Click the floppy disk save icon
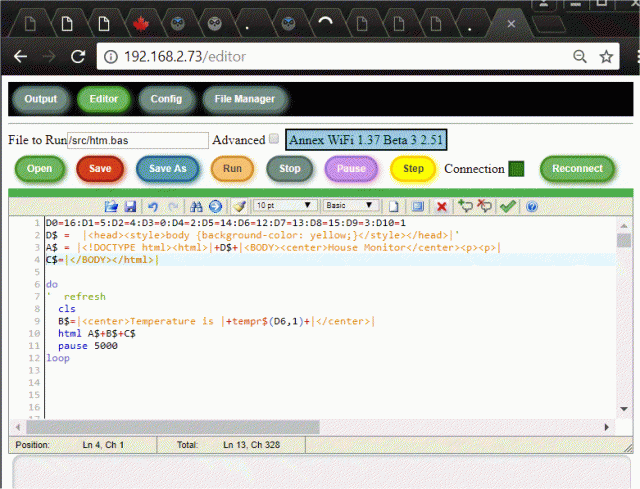Viewport: 640px width, 489px height. (130, 206)
